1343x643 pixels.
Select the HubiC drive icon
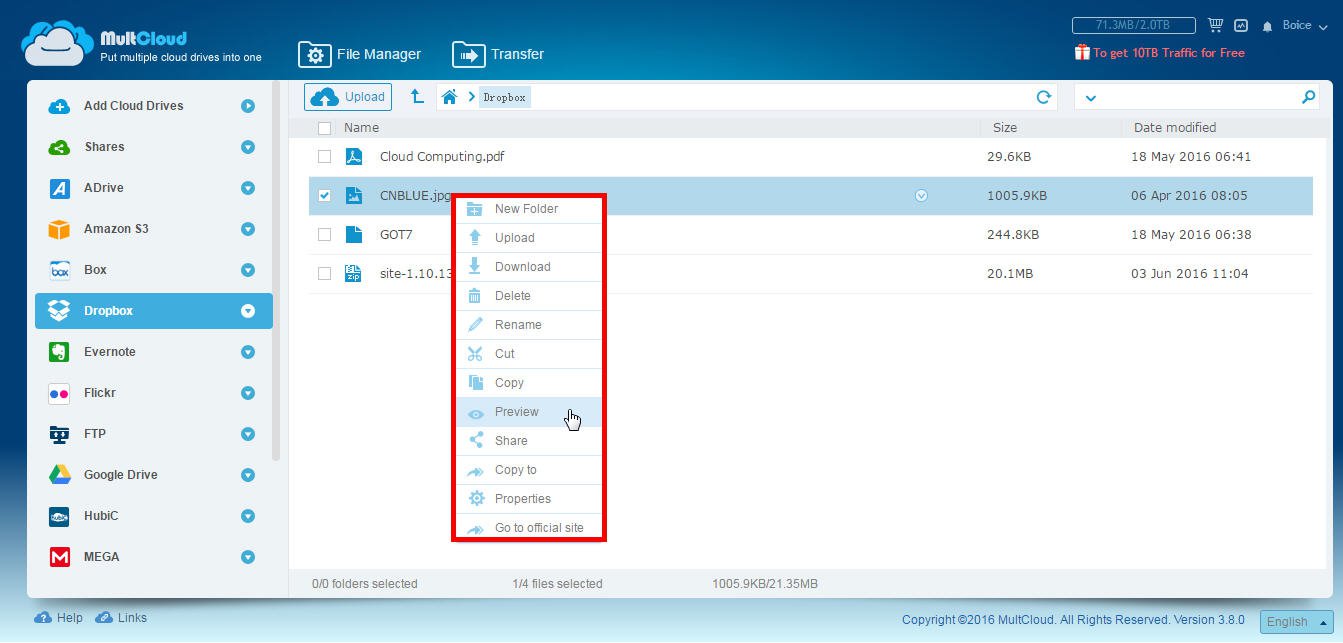point(59,516)
